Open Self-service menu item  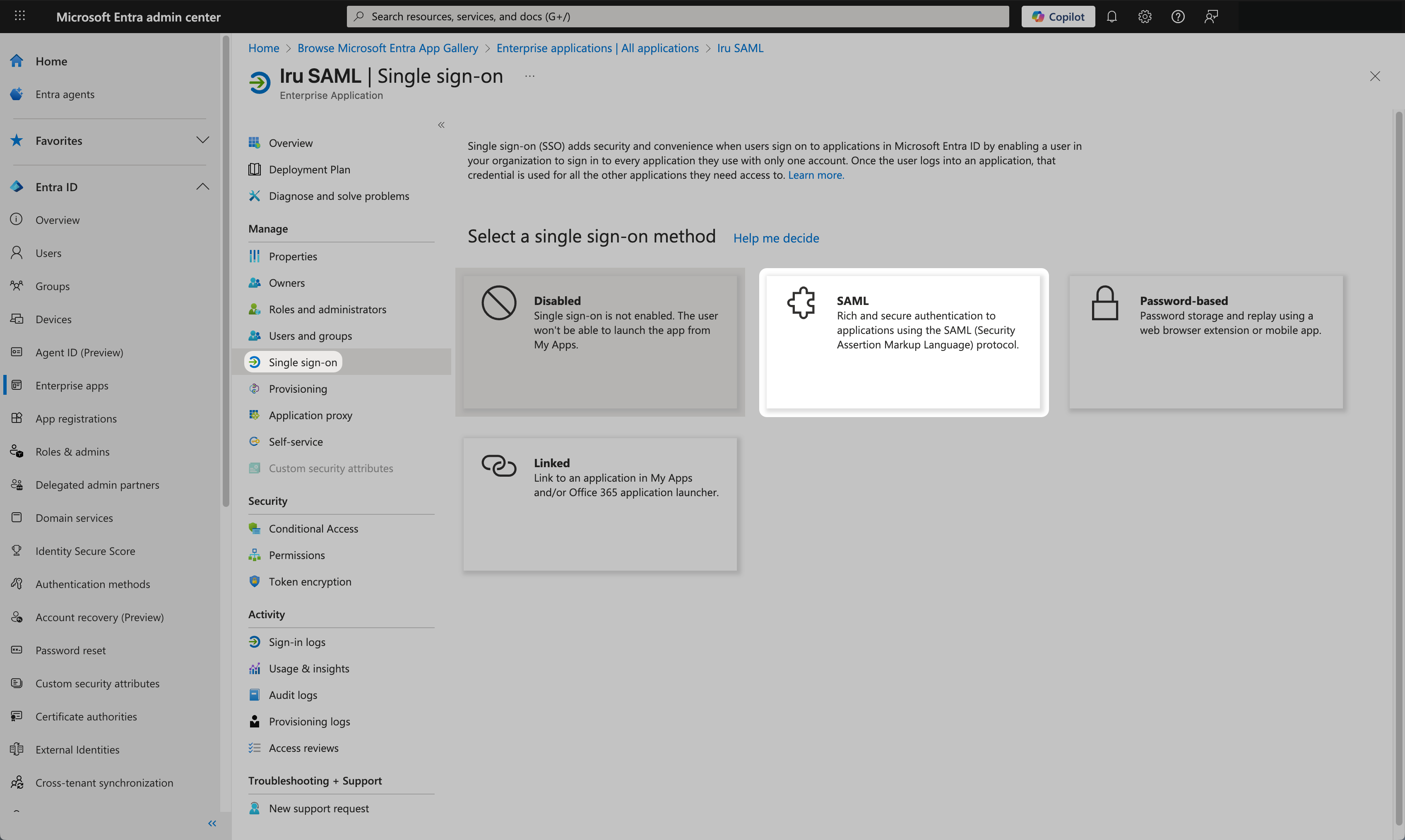(x=296, y=442)
